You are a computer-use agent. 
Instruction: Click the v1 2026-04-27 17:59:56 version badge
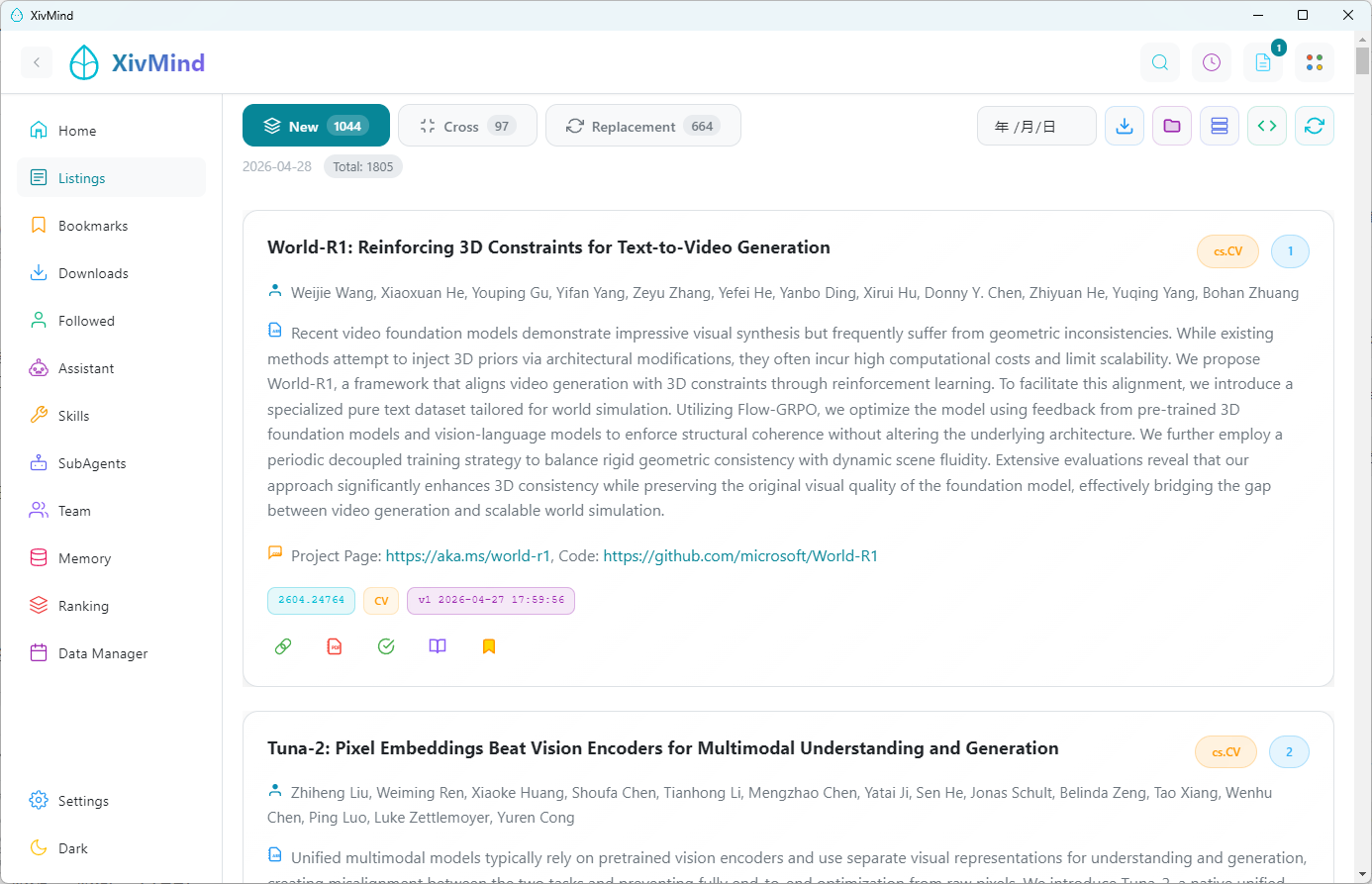click(x=491, y=601)
